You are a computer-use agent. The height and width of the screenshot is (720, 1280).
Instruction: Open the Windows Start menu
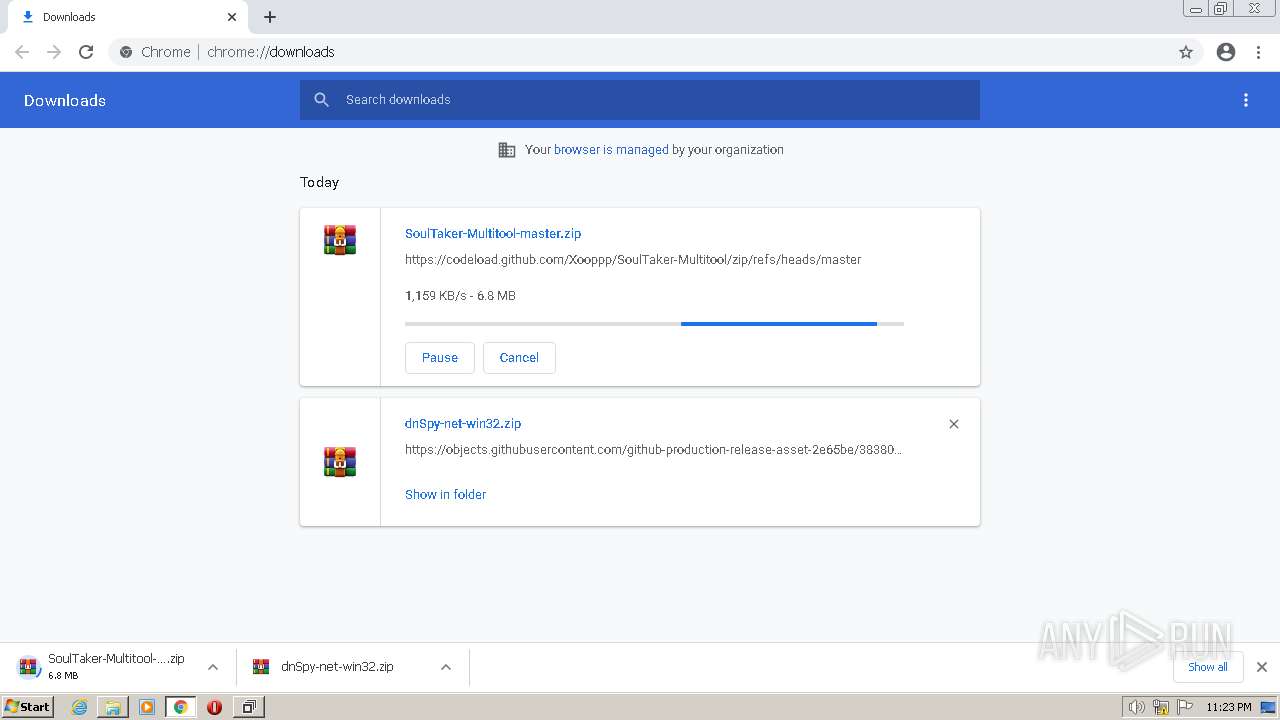(28, 707)
